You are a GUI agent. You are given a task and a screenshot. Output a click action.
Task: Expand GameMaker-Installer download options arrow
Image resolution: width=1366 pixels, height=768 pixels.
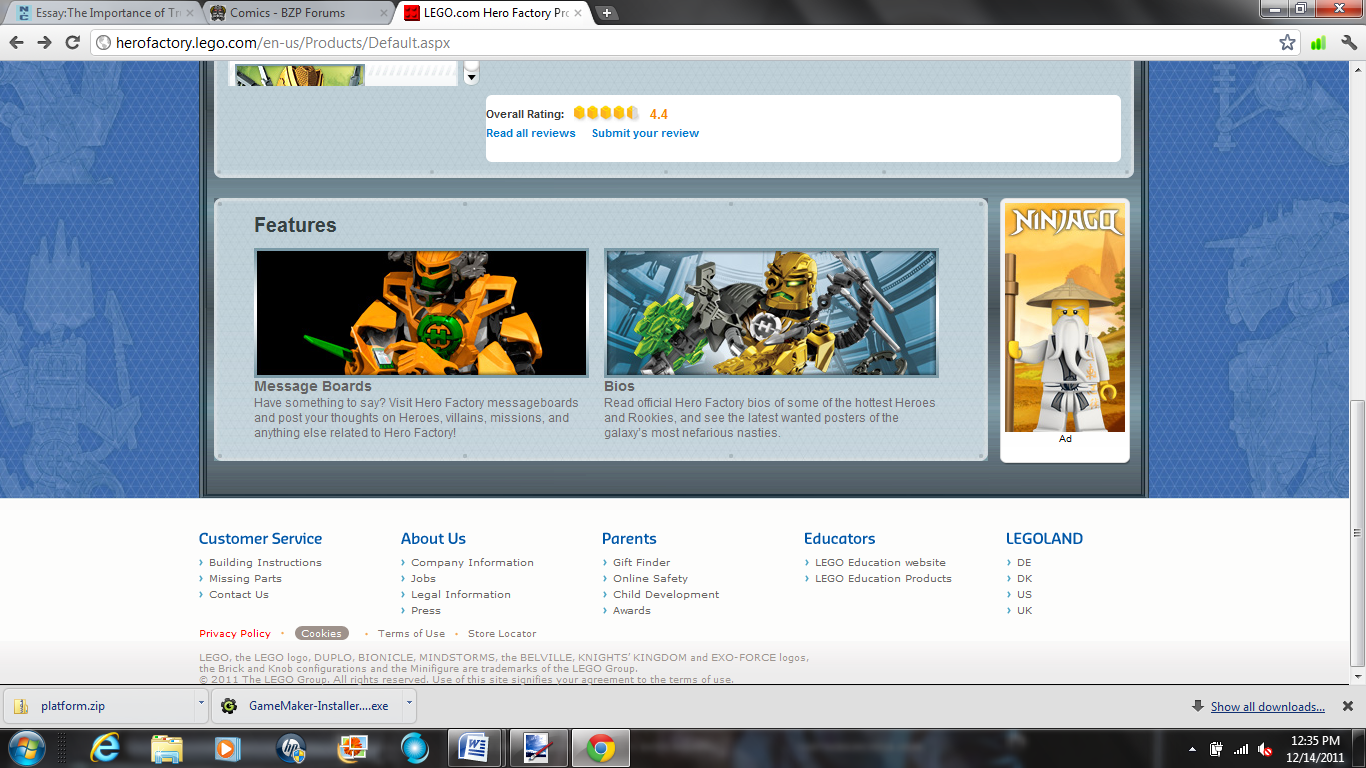click(409, 705)
